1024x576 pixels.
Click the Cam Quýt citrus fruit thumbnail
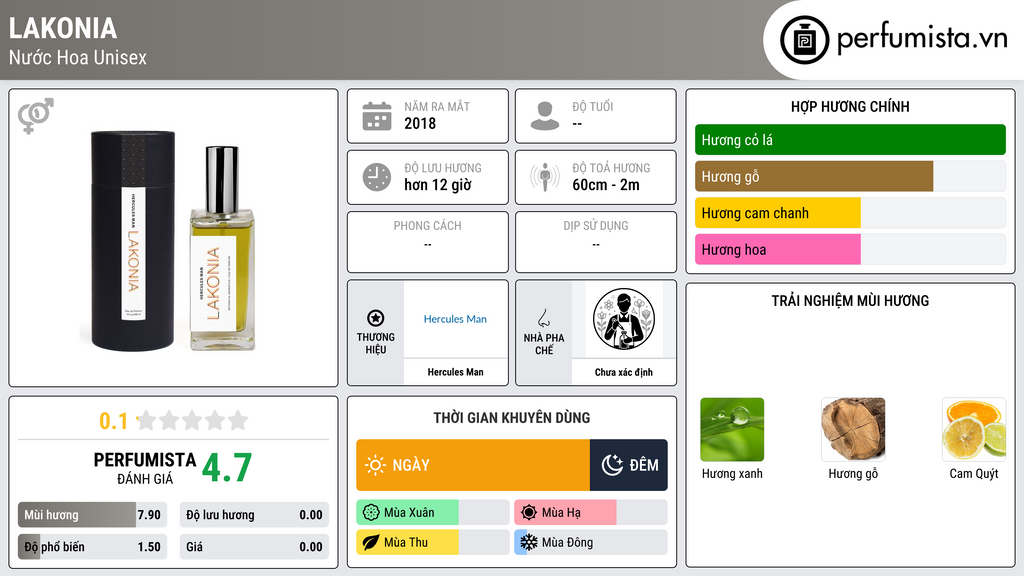[974, 430]
